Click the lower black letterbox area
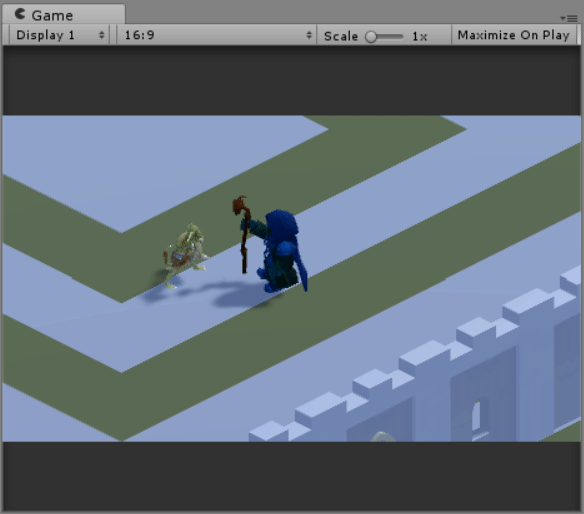Screen dimensions: 584x514 coord(292,476)
